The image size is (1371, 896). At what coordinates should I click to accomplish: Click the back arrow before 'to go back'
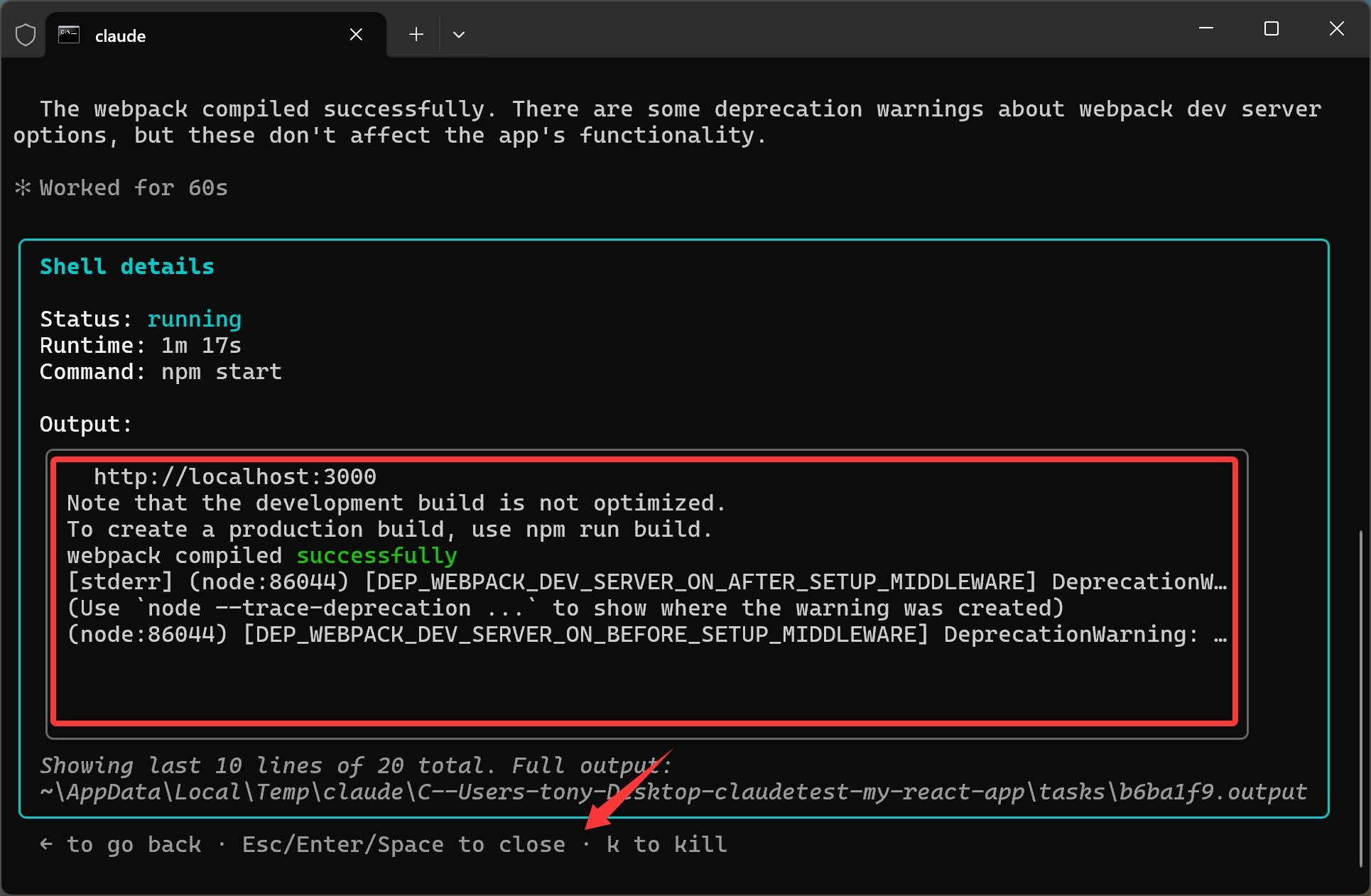(x=47, y=844)
